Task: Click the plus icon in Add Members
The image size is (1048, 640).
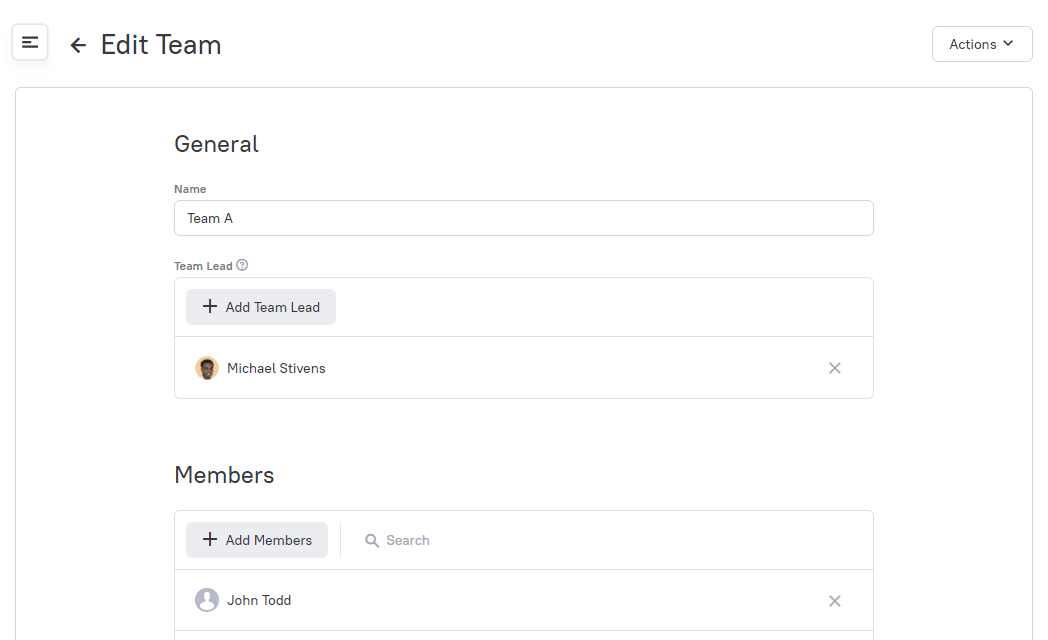Action: [210, 539]
